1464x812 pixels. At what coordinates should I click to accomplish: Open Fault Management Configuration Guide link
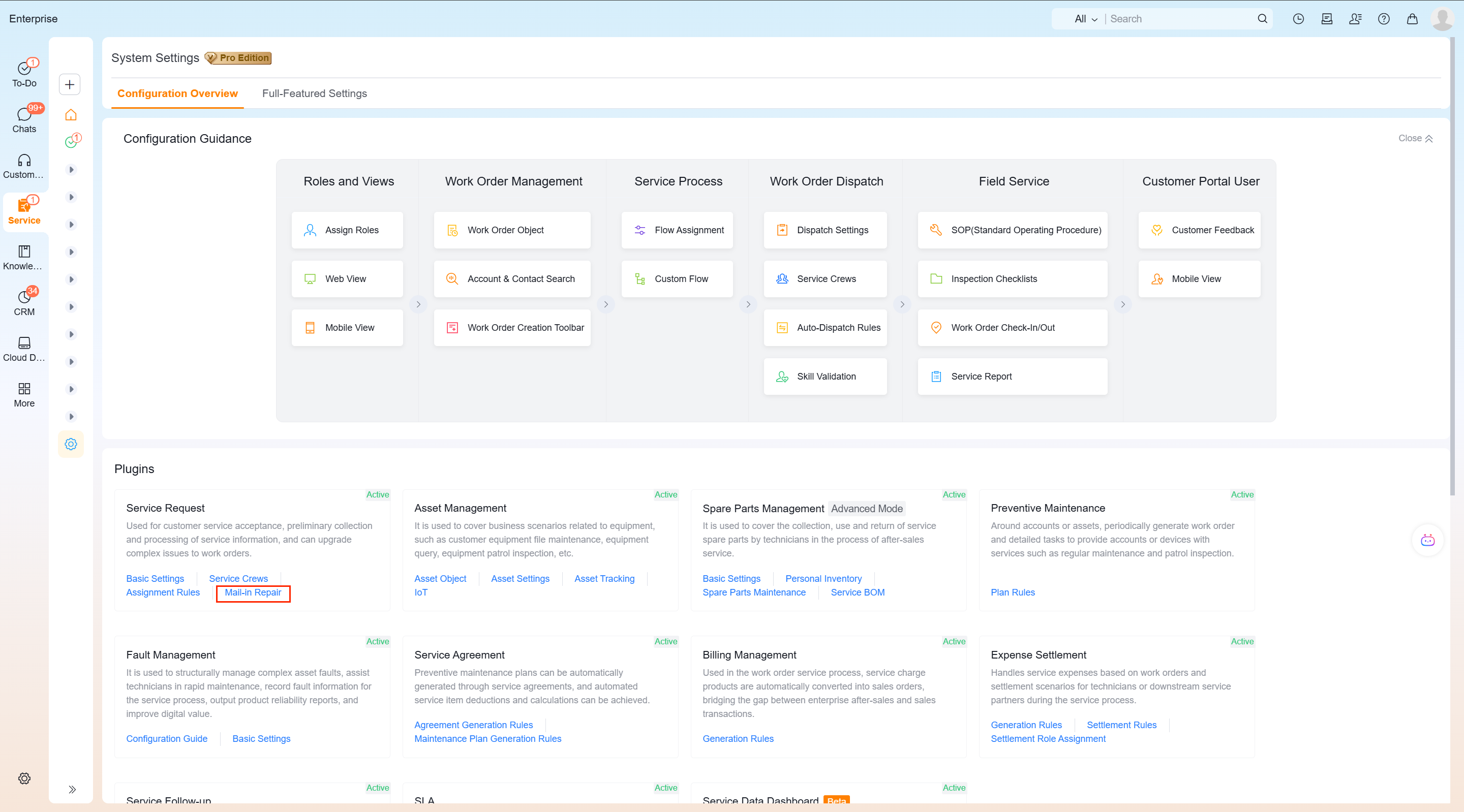[167, 739]
